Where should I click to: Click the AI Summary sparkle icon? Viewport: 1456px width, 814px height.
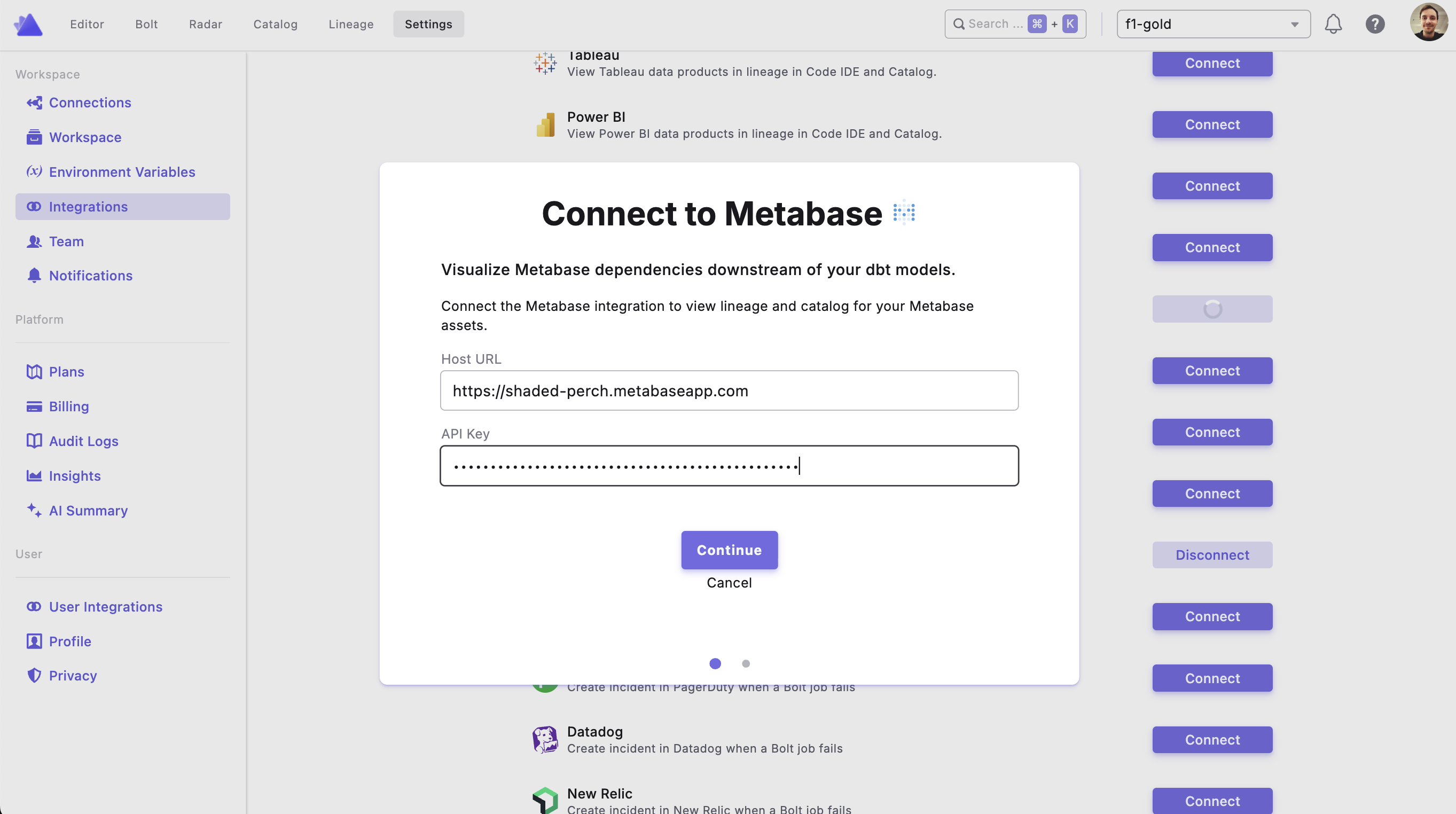(34, 511)
